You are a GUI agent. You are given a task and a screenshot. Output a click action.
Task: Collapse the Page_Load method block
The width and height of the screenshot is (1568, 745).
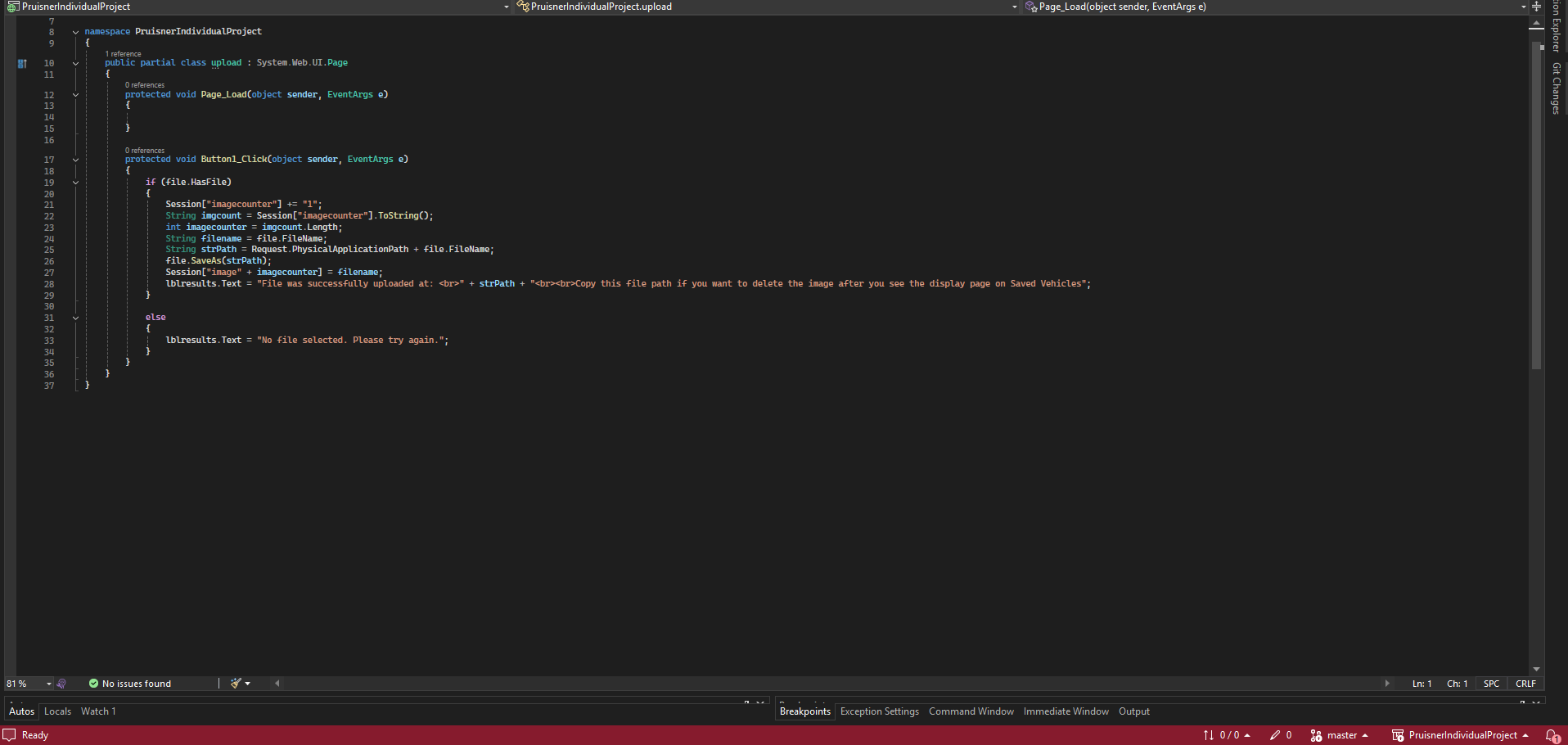click(76, 95)
